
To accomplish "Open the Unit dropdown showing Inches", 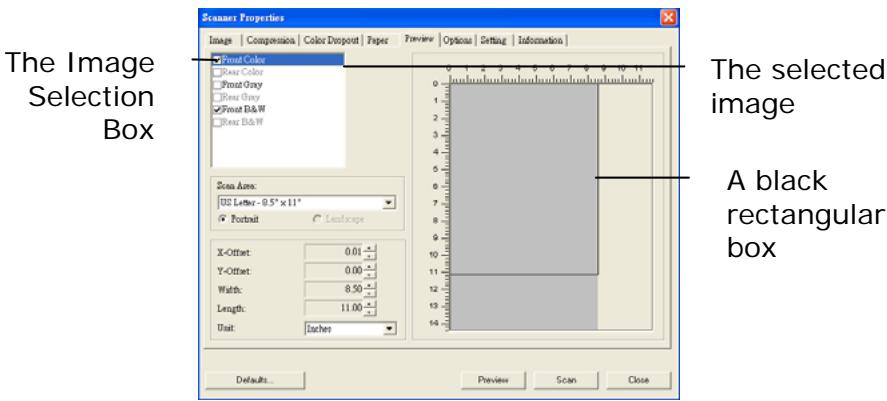I will (x=389, y=329).
